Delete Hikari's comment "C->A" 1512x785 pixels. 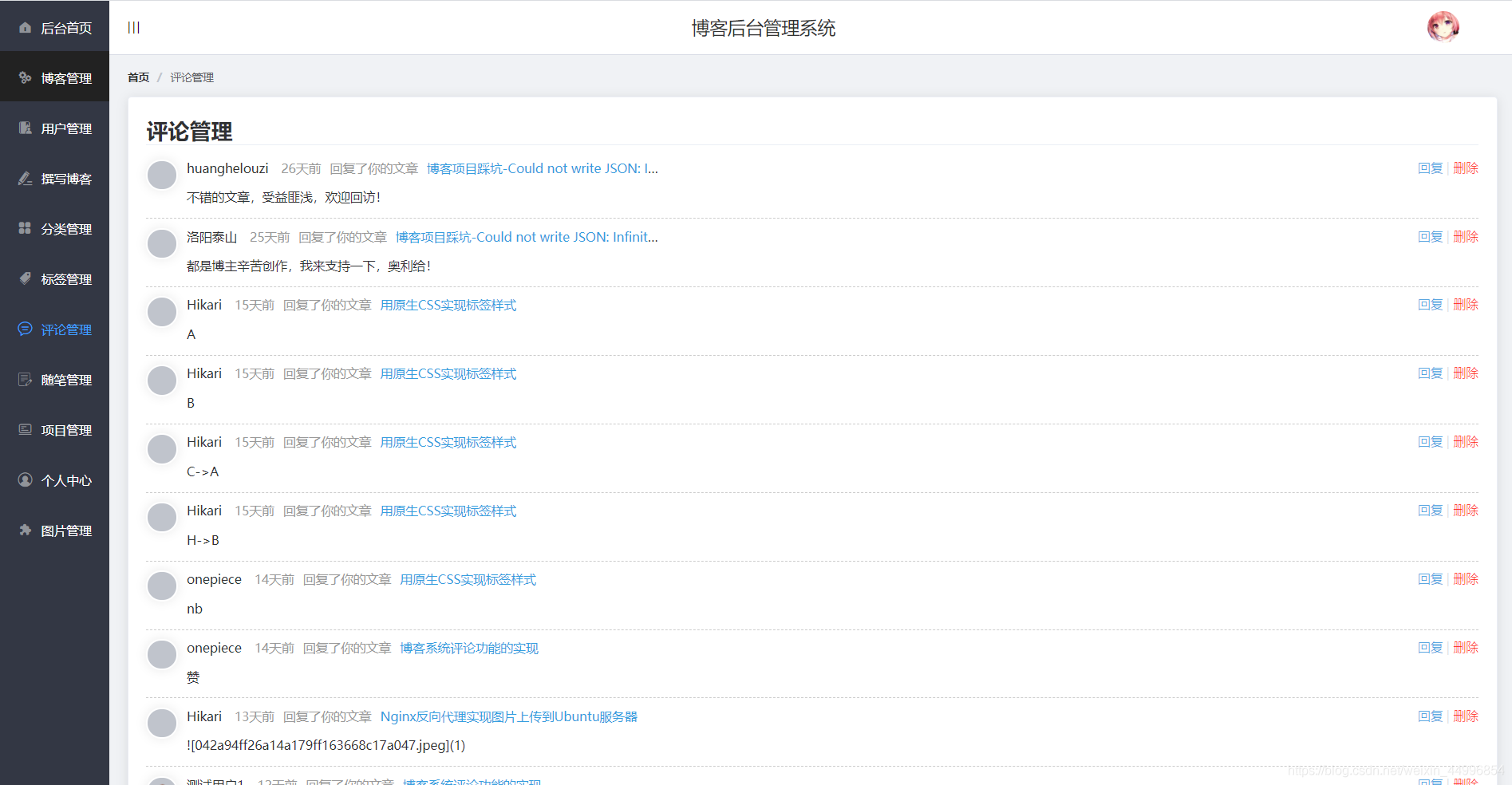pos(1466,442)
